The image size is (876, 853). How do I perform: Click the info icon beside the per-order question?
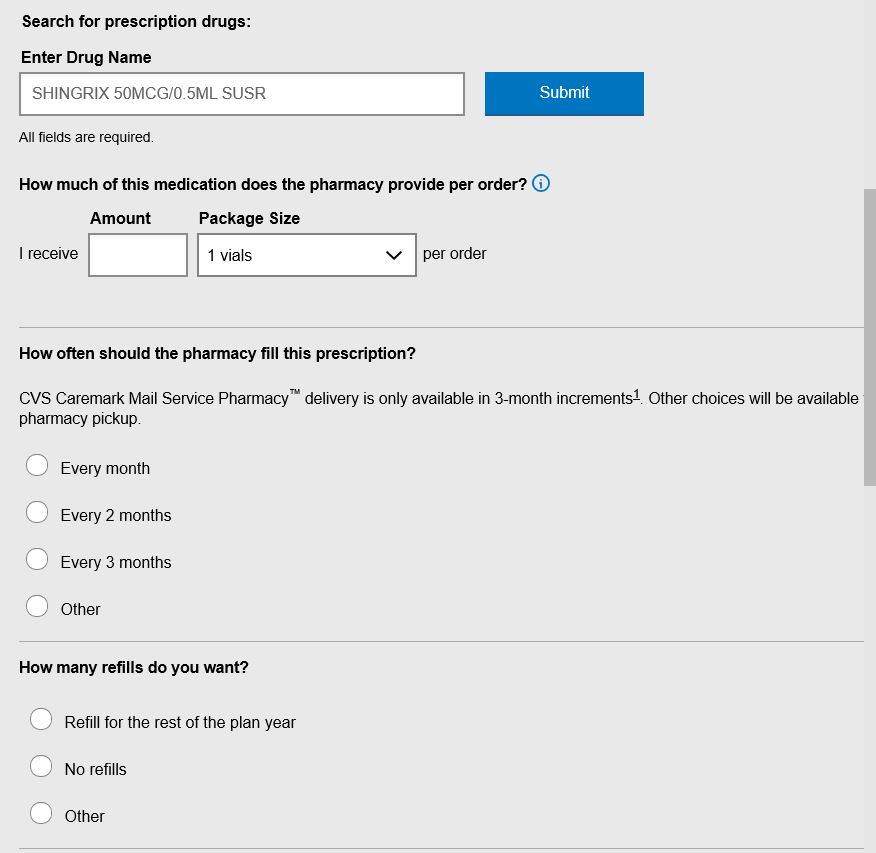[541, 184]
